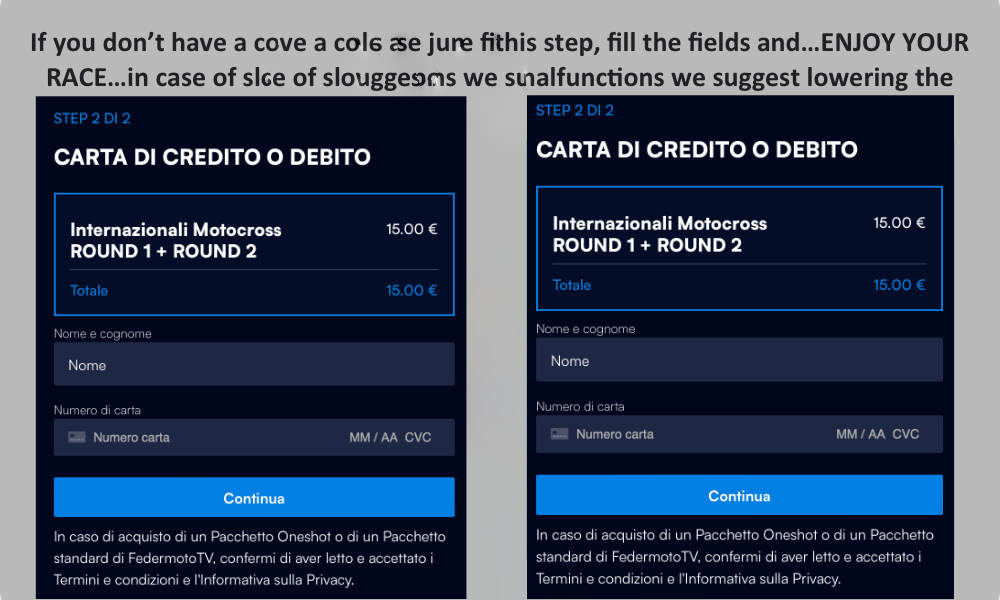1000x600 pixels.
Task: Click CVC field in left form
Action: click(x=418, y=437)
